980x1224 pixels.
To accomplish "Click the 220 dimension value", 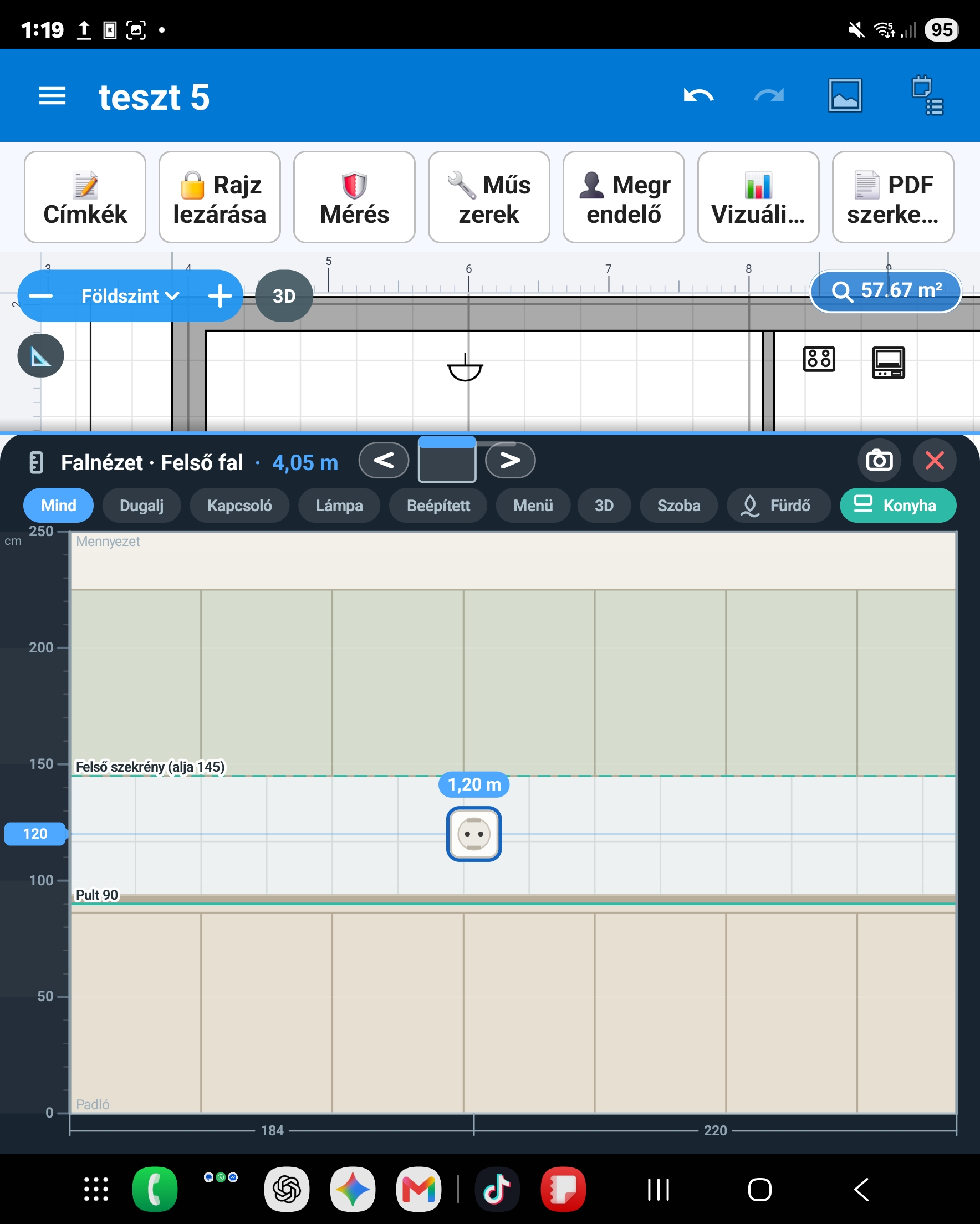I will [x=715, y=1130].
